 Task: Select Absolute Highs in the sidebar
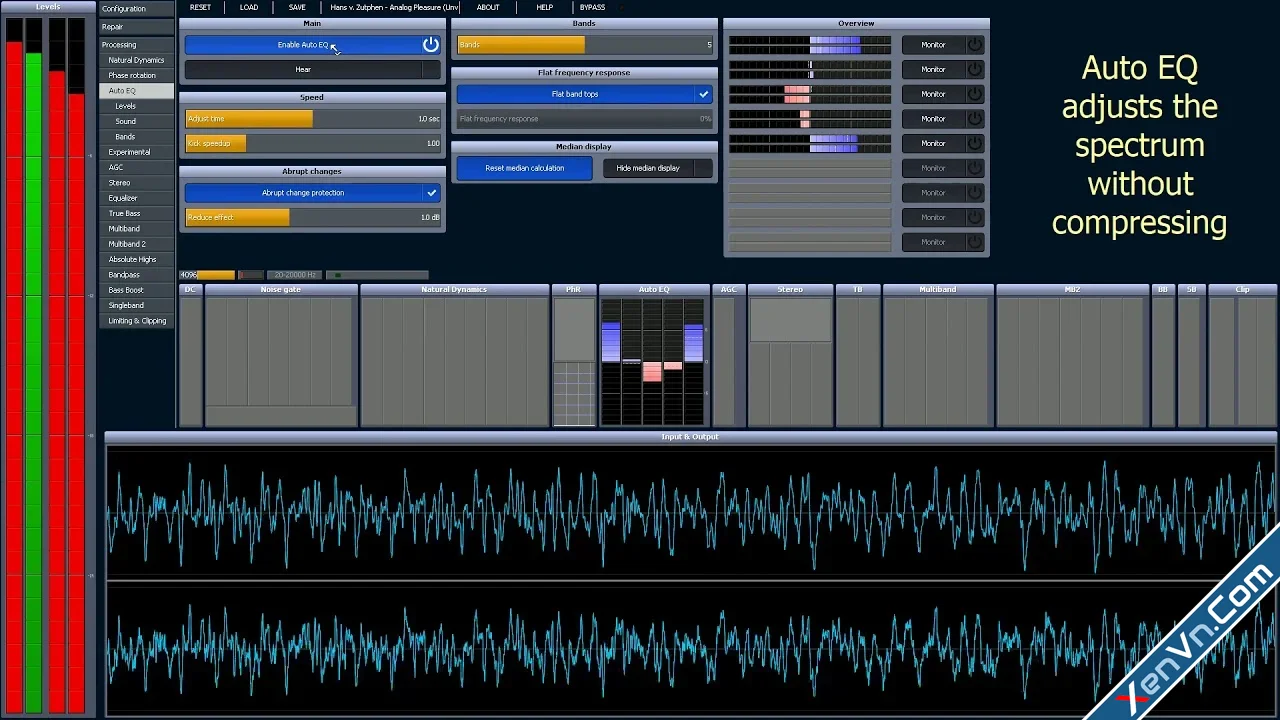(136, 260)
